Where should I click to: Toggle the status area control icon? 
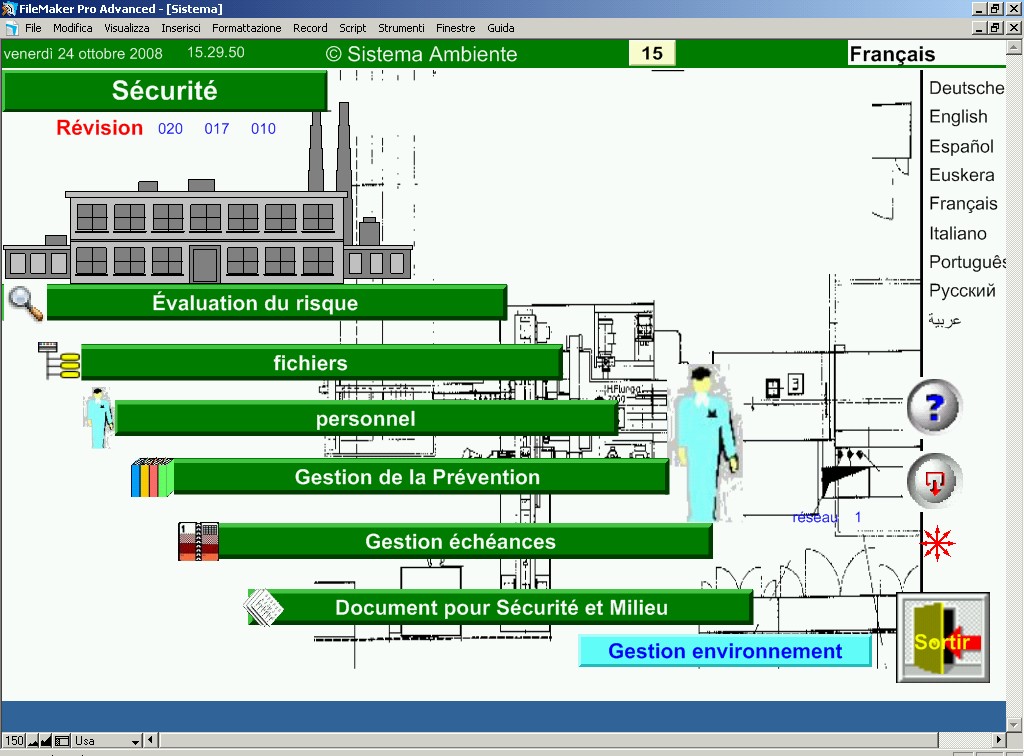point(62,741)
